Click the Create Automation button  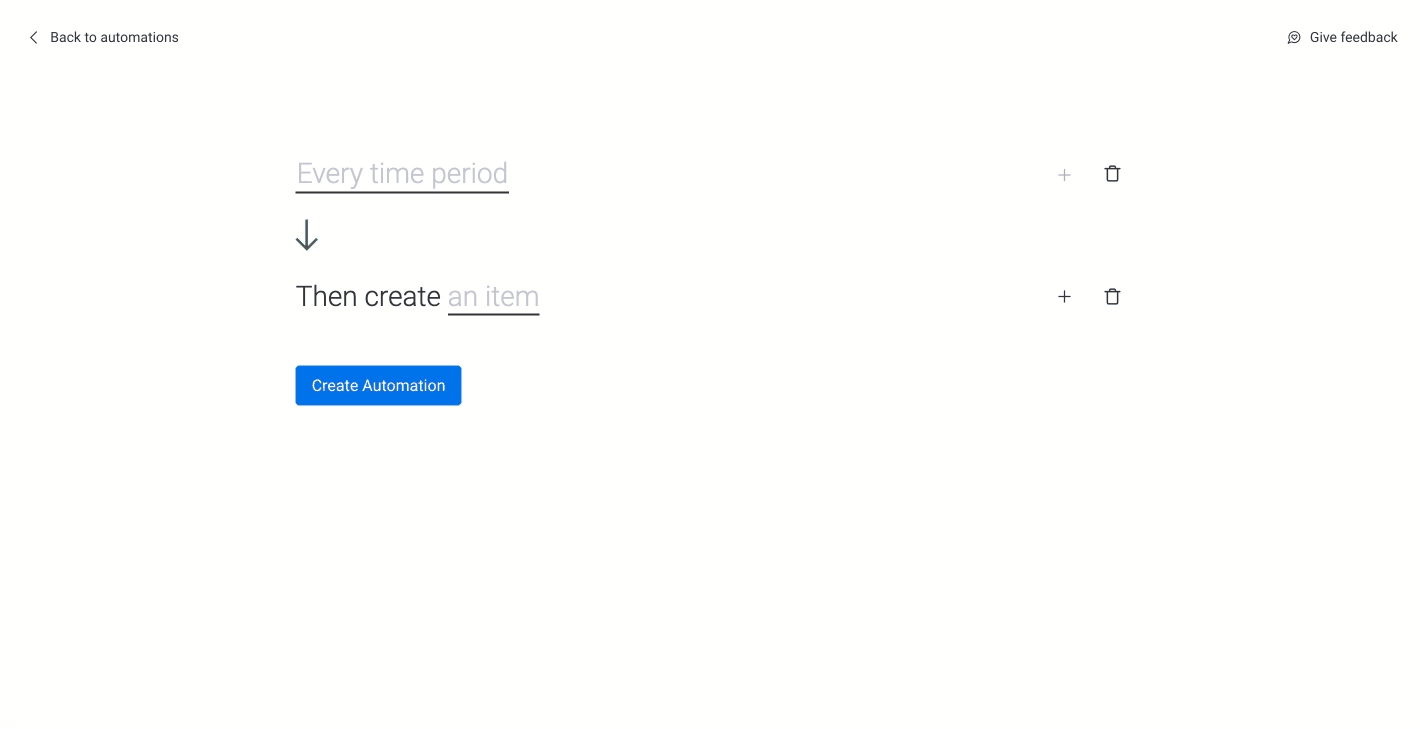pos(378,385)
